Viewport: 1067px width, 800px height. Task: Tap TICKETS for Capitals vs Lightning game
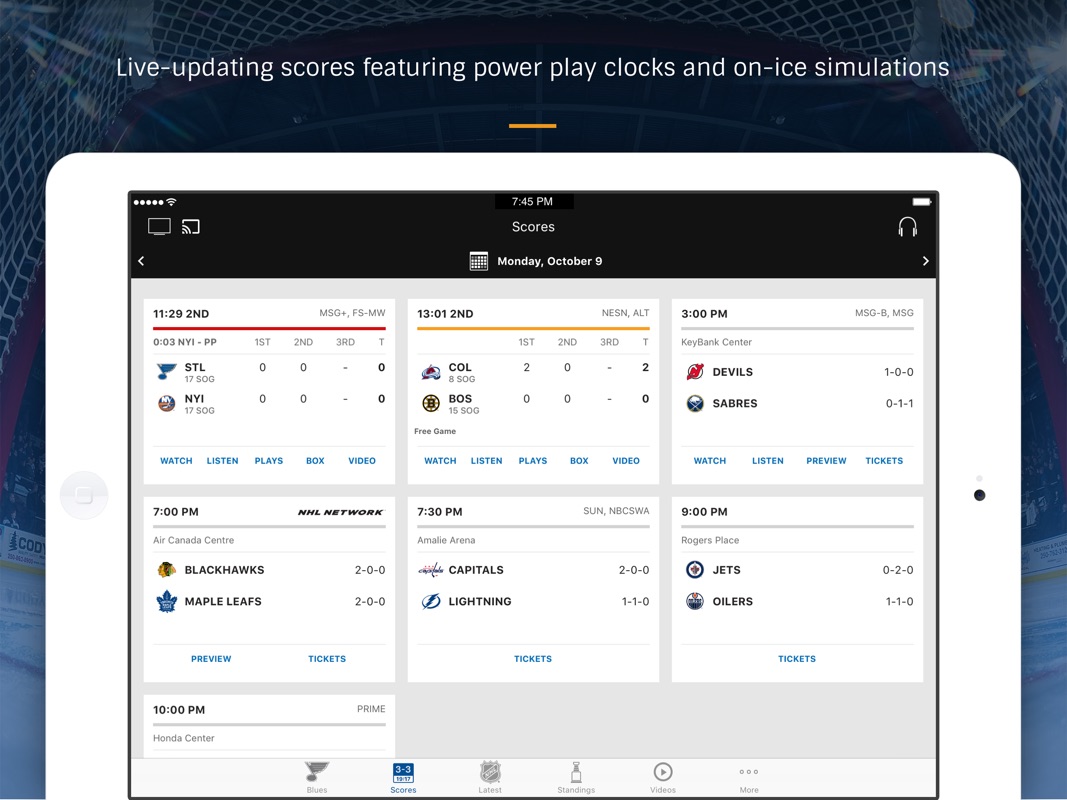pyautogui.click(x=533, y=659)
